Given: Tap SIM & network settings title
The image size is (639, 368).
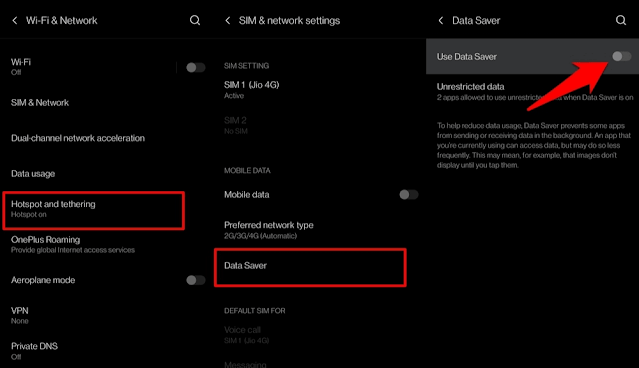Looking at the screenshot, I should [x=289, y=20].
